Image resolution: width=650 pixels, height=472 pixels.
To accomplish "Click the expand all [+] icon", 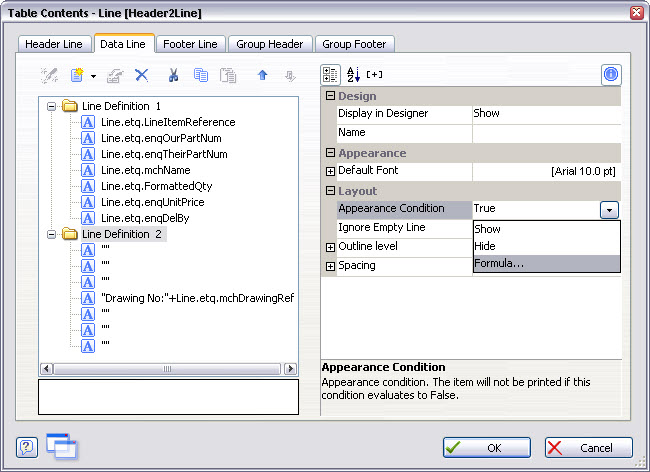I will 374,75.
